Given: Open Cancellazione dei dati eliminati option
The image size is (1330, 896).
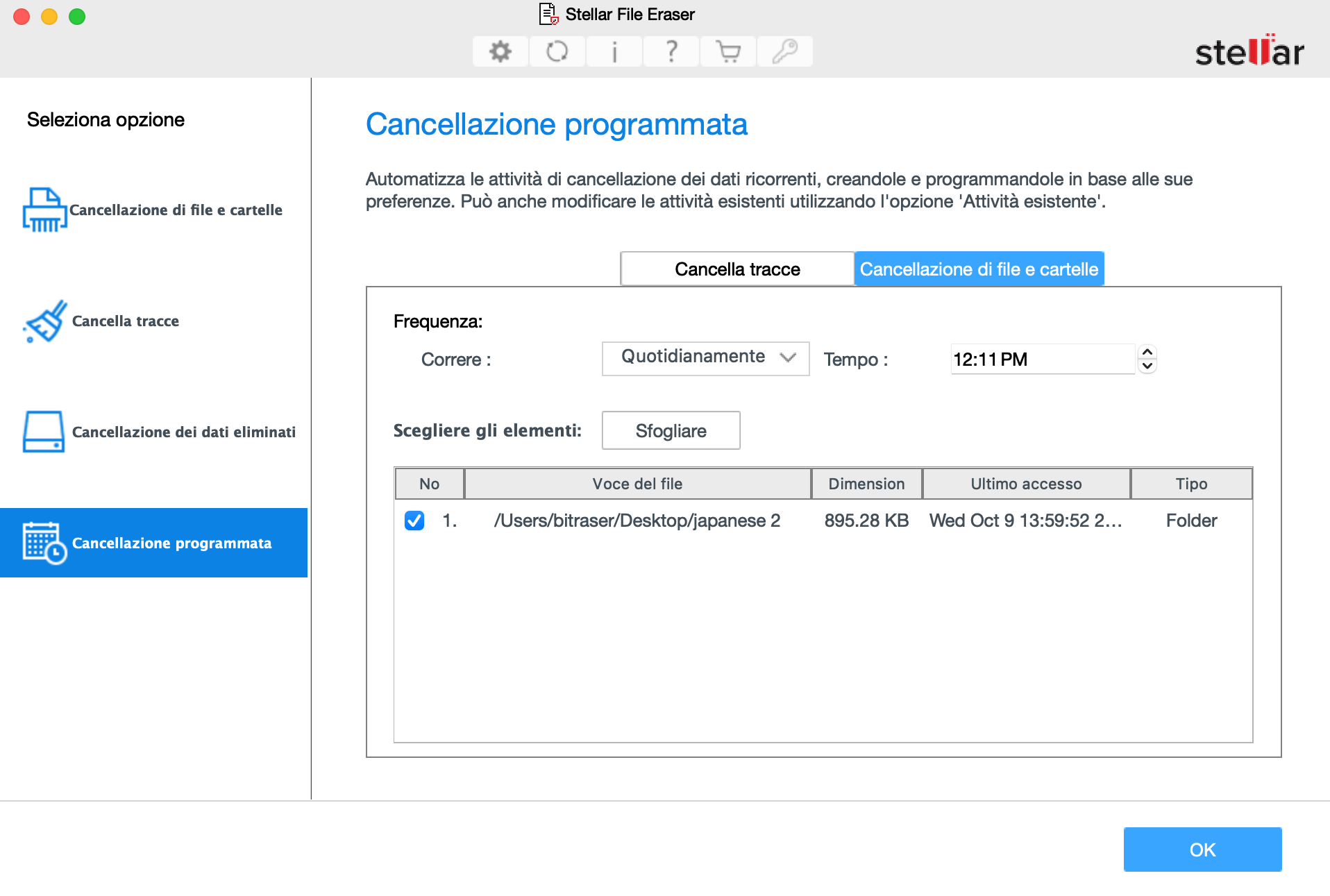Looking at the screenshot, I should tap(154, 432).
